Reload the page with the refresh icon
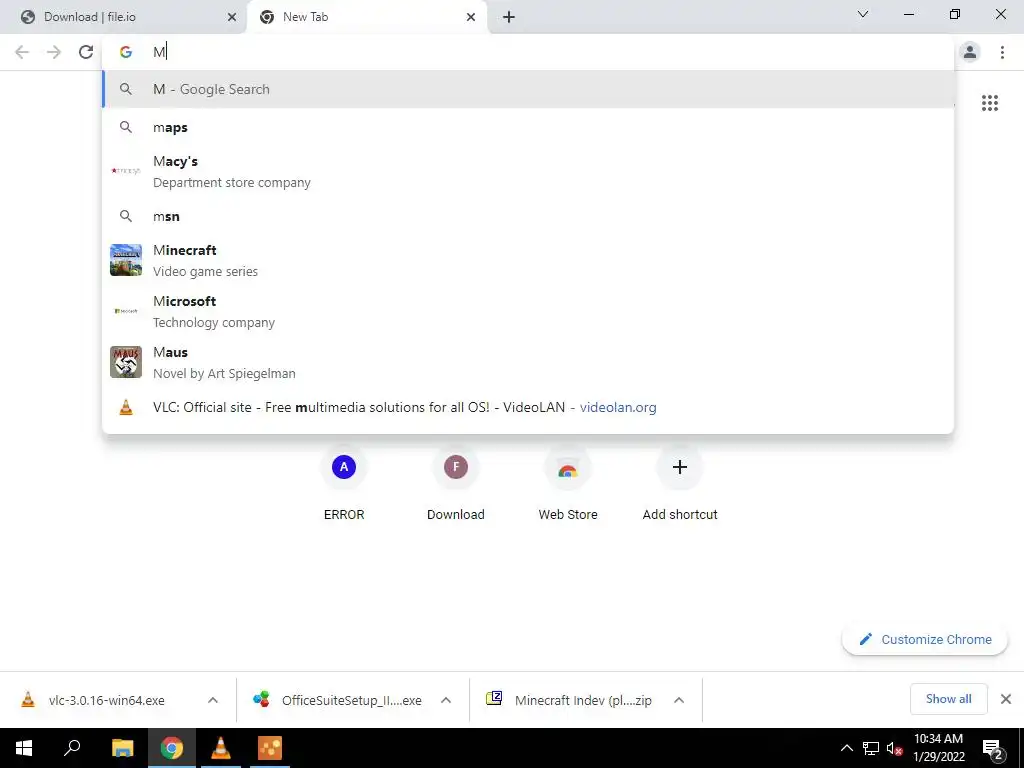The image size is (1024, 768). pos(86,52)
